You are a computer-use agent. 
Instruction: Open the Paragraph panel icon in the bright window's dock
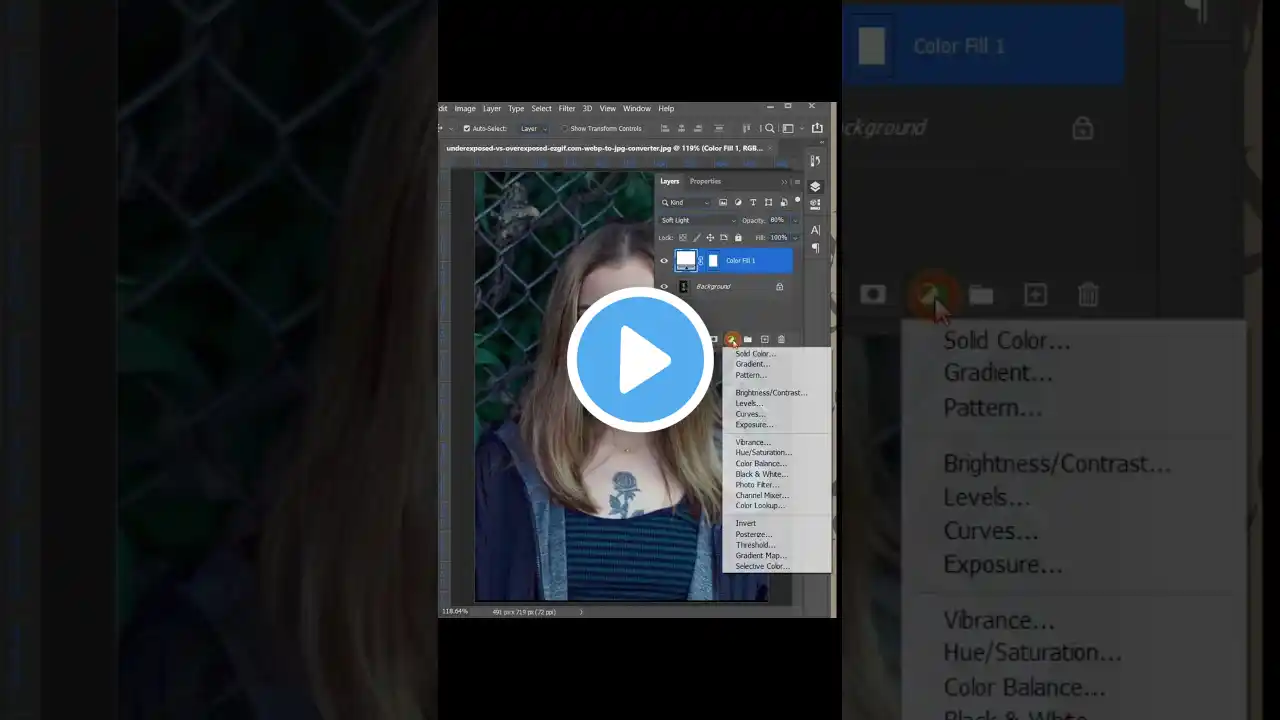815,247
